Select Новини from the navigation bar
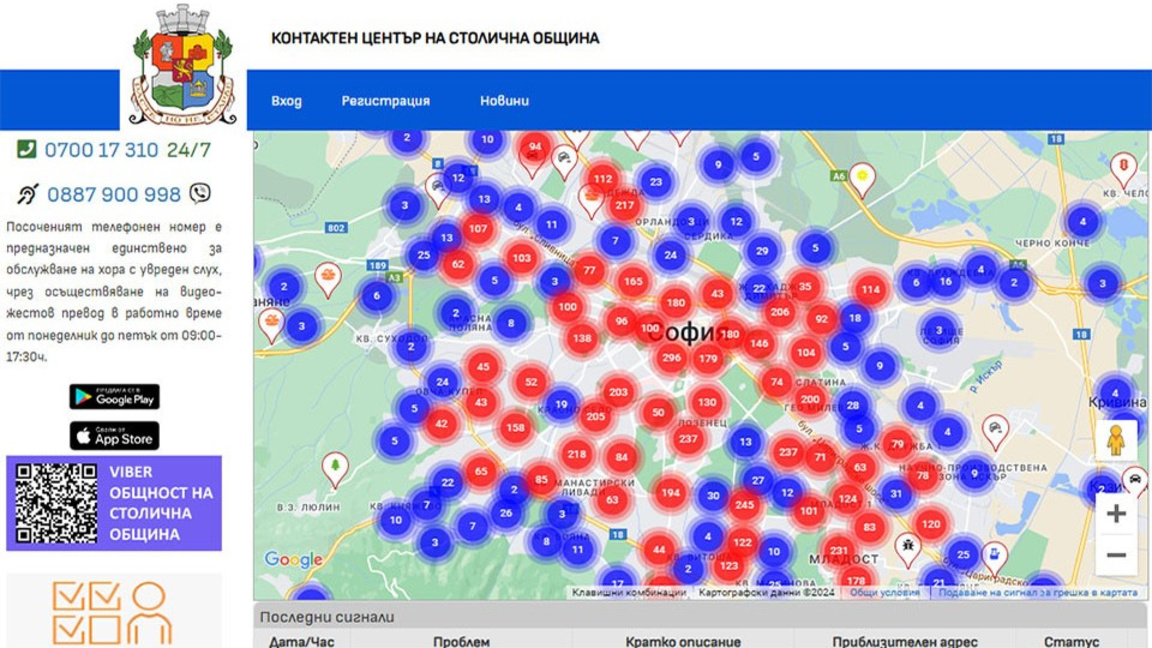The width and height of the screenshot is (1152, 648). [504, 101]
